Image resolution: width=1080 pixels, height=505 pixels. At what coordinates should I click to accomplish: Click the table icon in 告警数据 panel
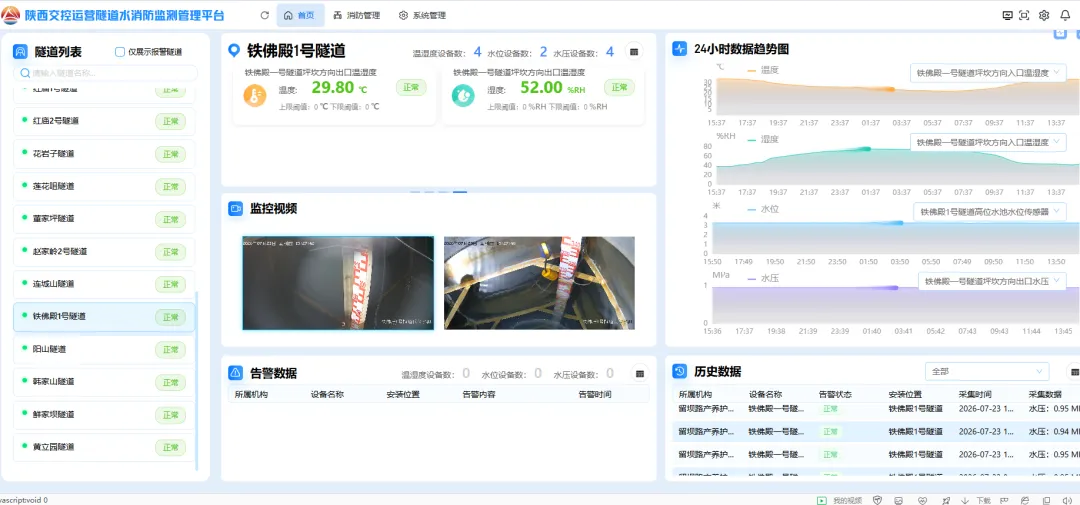[x=640, y=373]
